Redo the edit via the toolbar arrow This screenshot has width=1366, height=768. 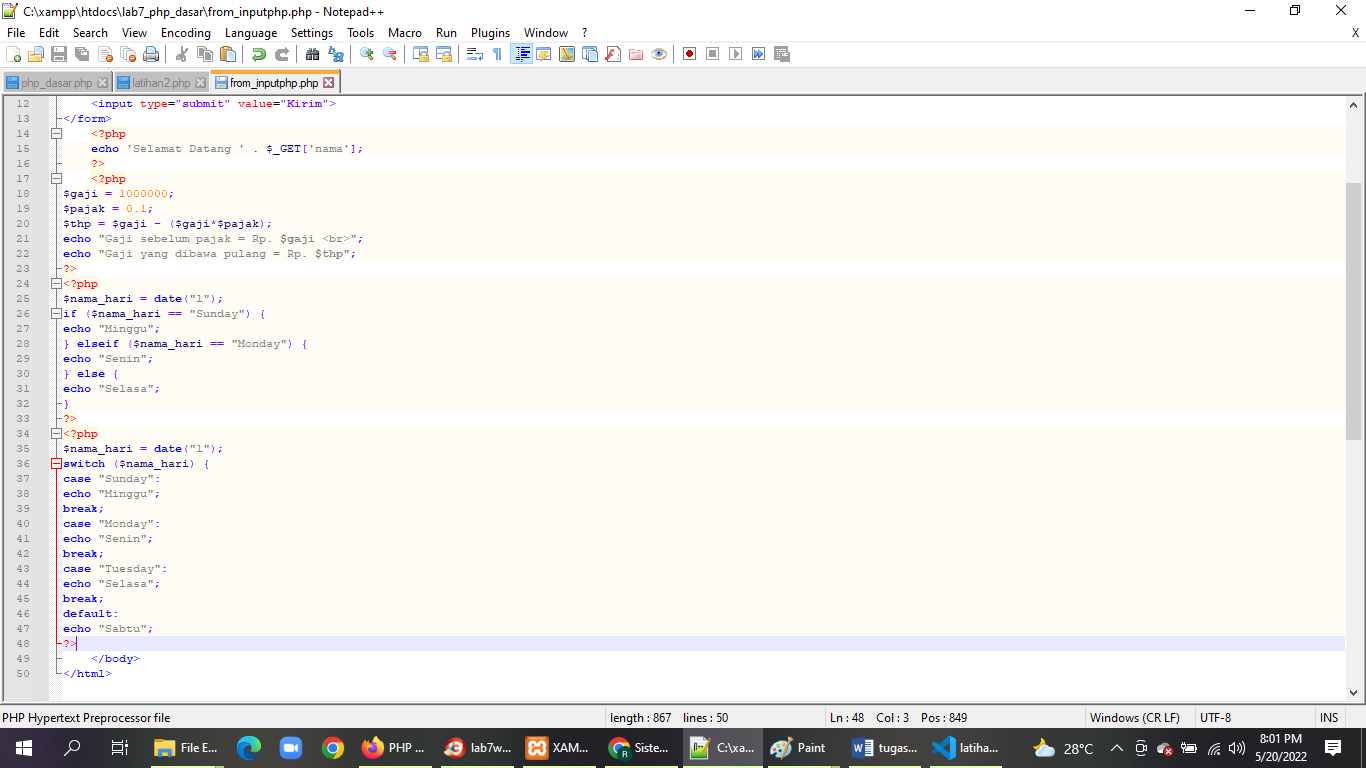(282, 54)
